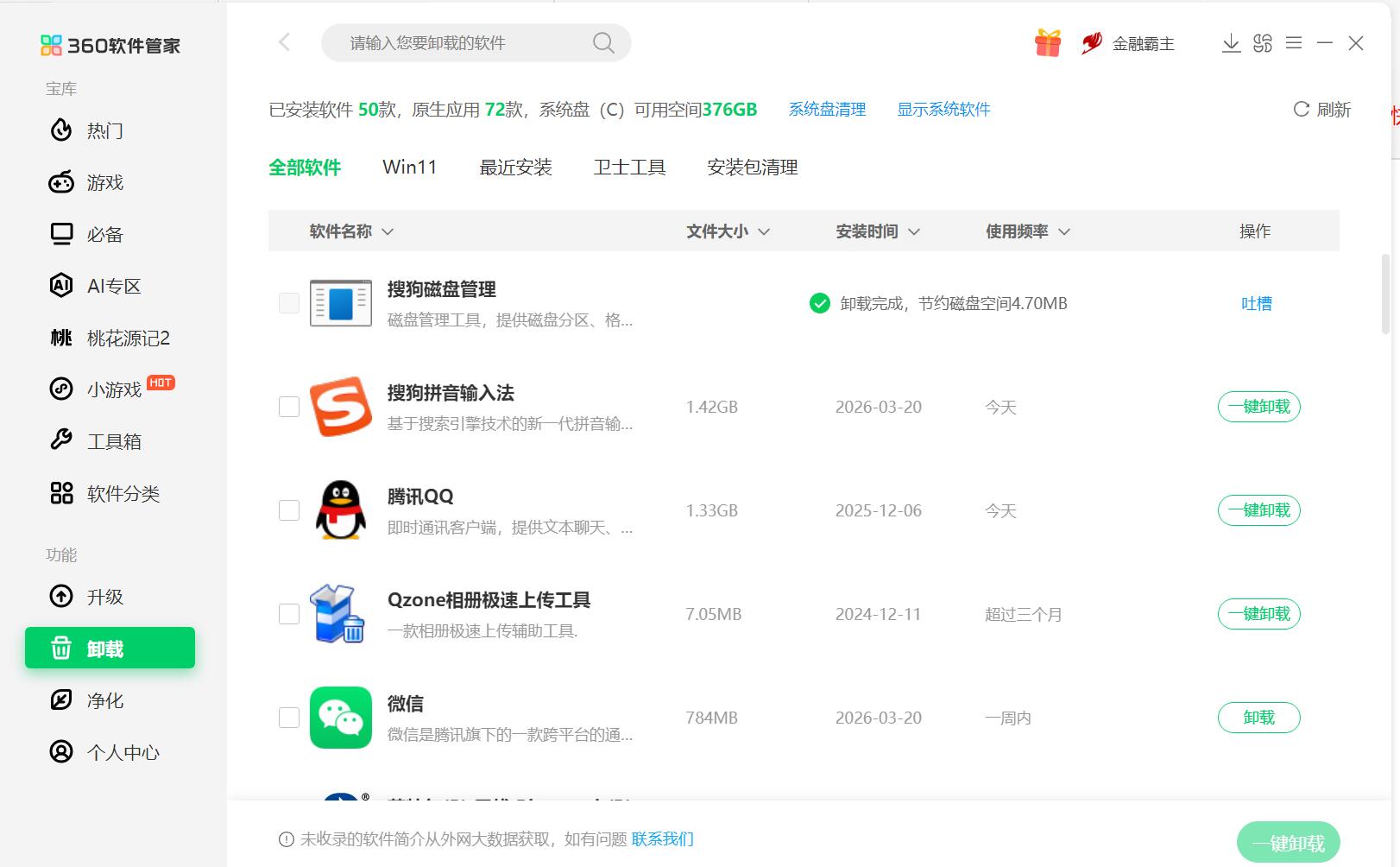Click the 1.42GB file size value
The height and width of the screenshot is (867, 1400).
coord(712,407)
